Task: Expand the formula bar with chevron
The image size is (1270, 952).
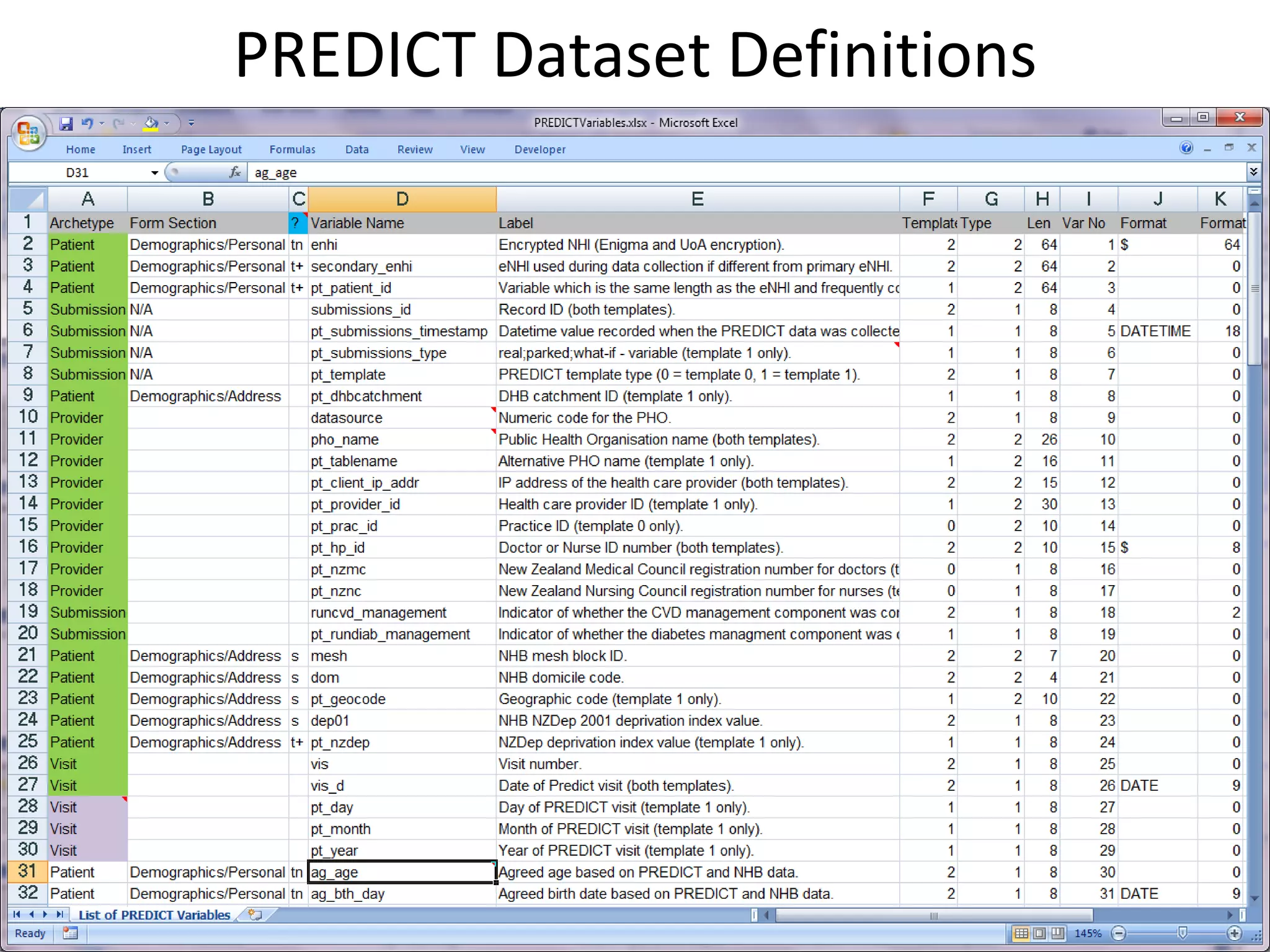Action: pos(1253,172)
